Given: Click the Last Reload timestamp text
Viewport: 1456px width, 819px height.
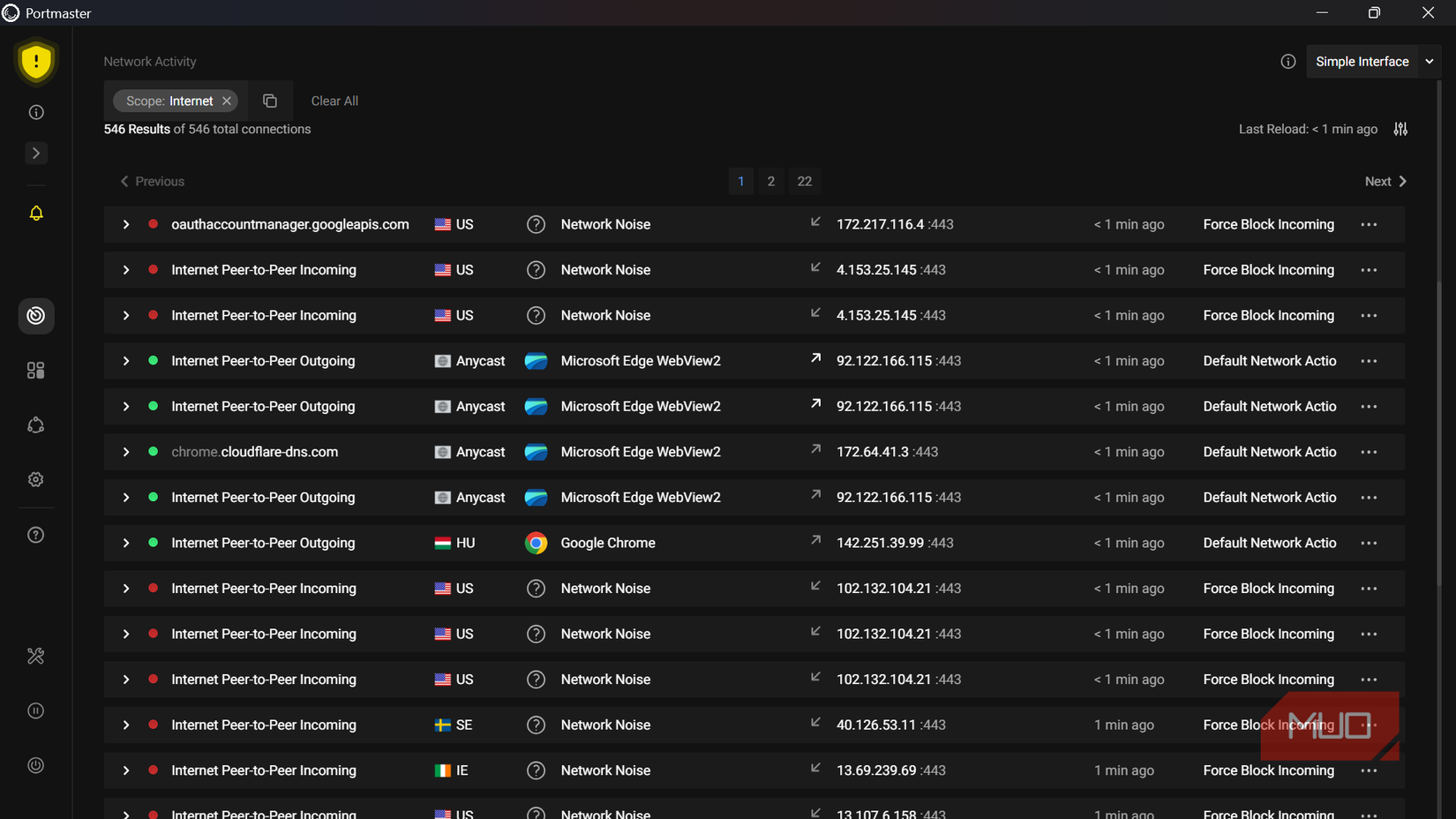Looking at the screenshot, I should coord(1308,129).
